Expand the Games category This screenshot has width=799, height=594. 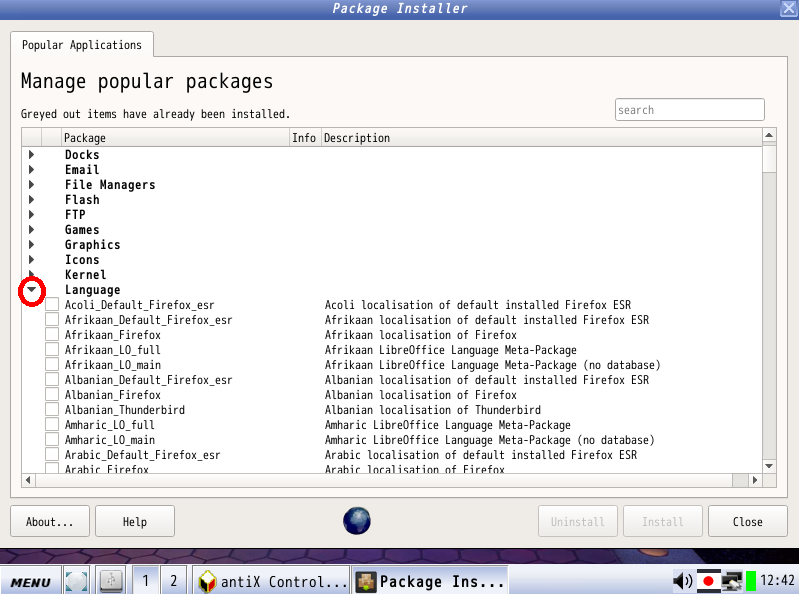[x=31, y=229]
